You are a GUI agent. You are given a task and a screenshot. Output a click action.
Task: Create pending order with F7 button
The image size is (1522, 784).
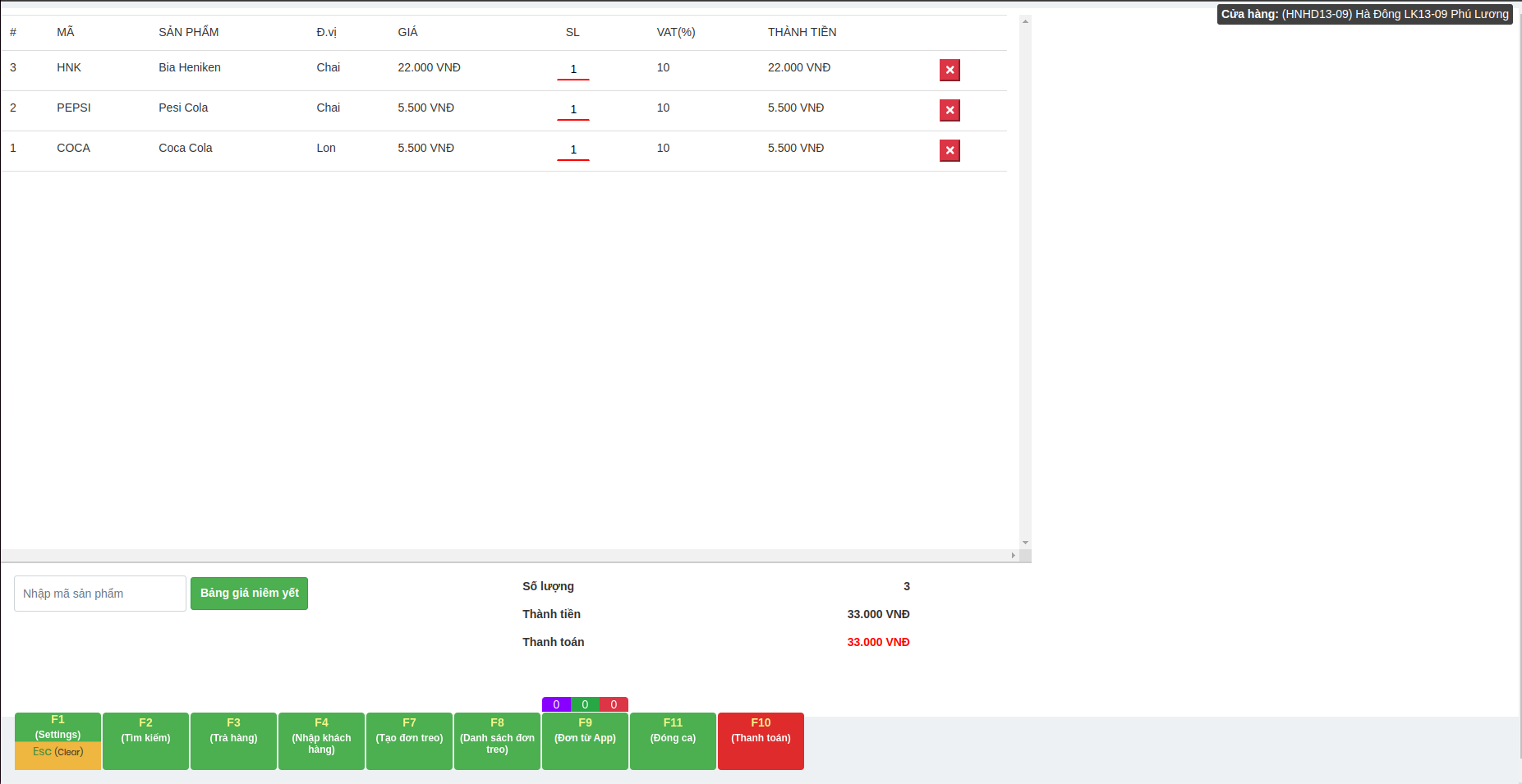(x=409, y=740)
